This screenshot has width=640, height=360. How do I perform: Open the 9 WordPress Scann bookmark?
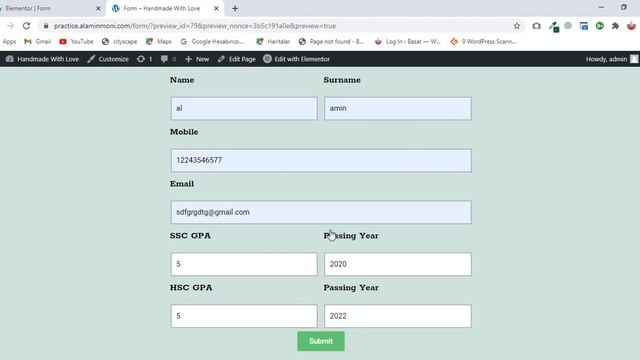483,42
